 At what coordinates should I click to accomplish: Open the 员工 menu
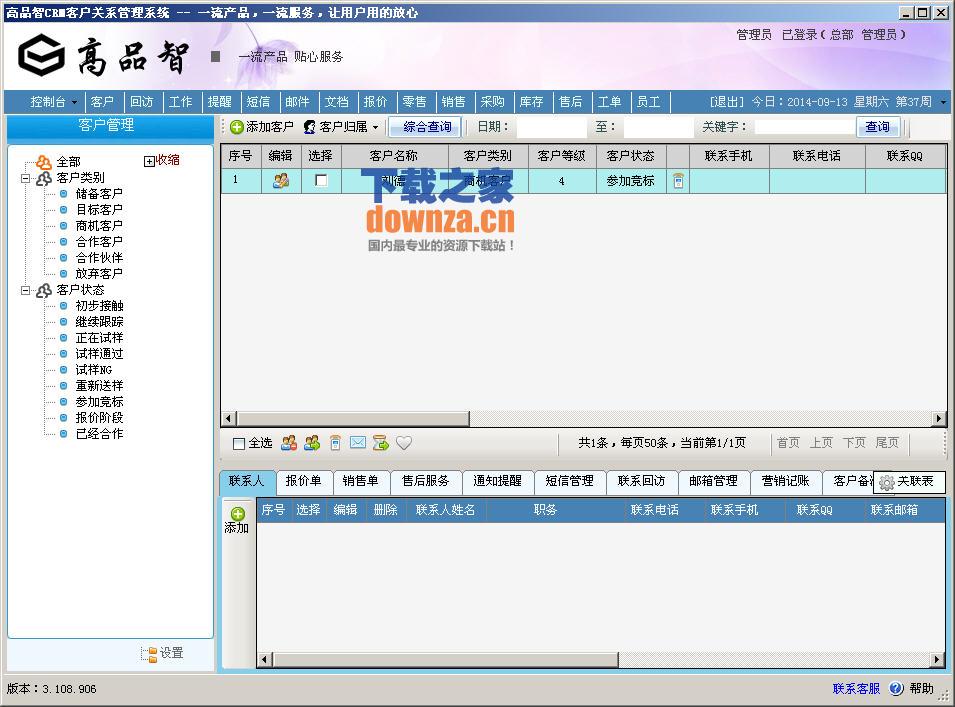[648, 102]
